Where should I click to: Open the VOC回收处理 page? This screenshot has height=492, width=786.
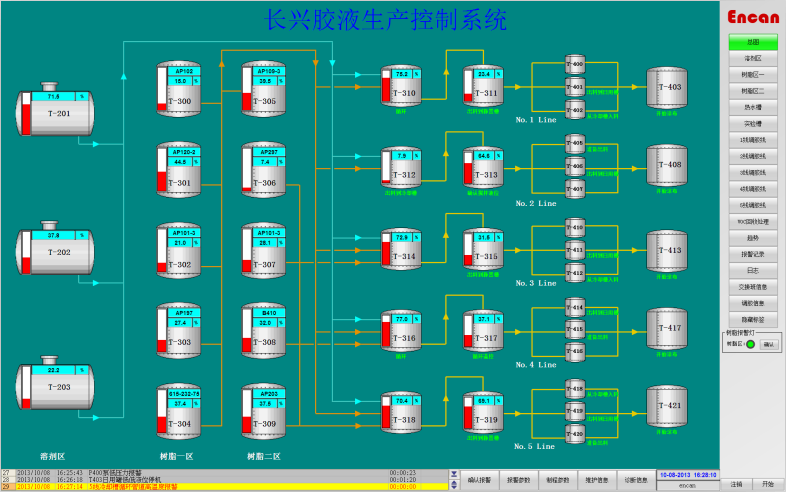pyautogui.click(x=753, y=222)
